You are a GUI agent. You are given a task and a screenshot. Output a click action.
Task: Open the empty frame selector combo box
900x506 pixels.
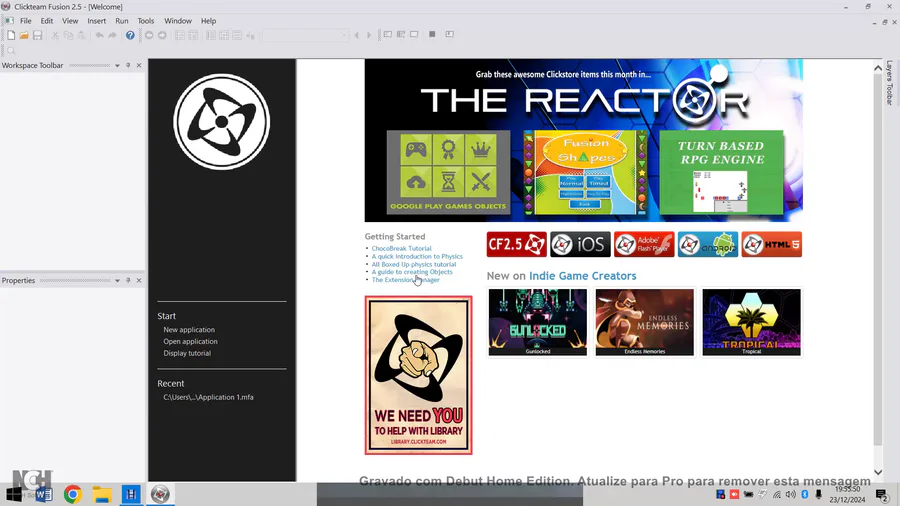pos(305,36)
